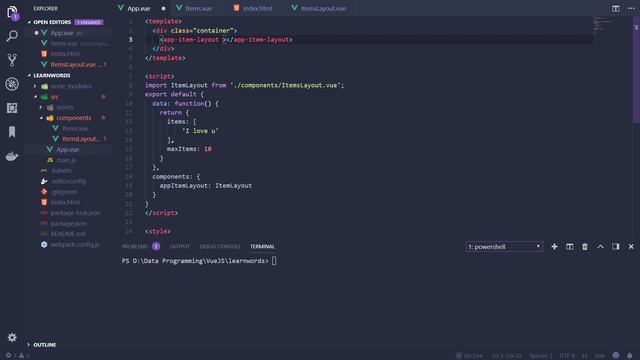Image resolution: width=640 pixels, height=360 pixels.
Task: Open the Manage gear menu
Action: coord(12,338)
